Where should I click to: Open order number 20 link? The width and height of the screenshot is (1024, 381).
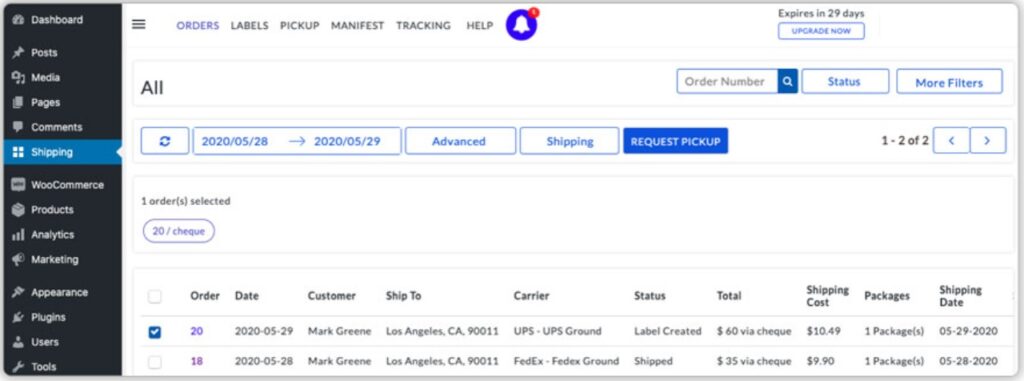197,331
